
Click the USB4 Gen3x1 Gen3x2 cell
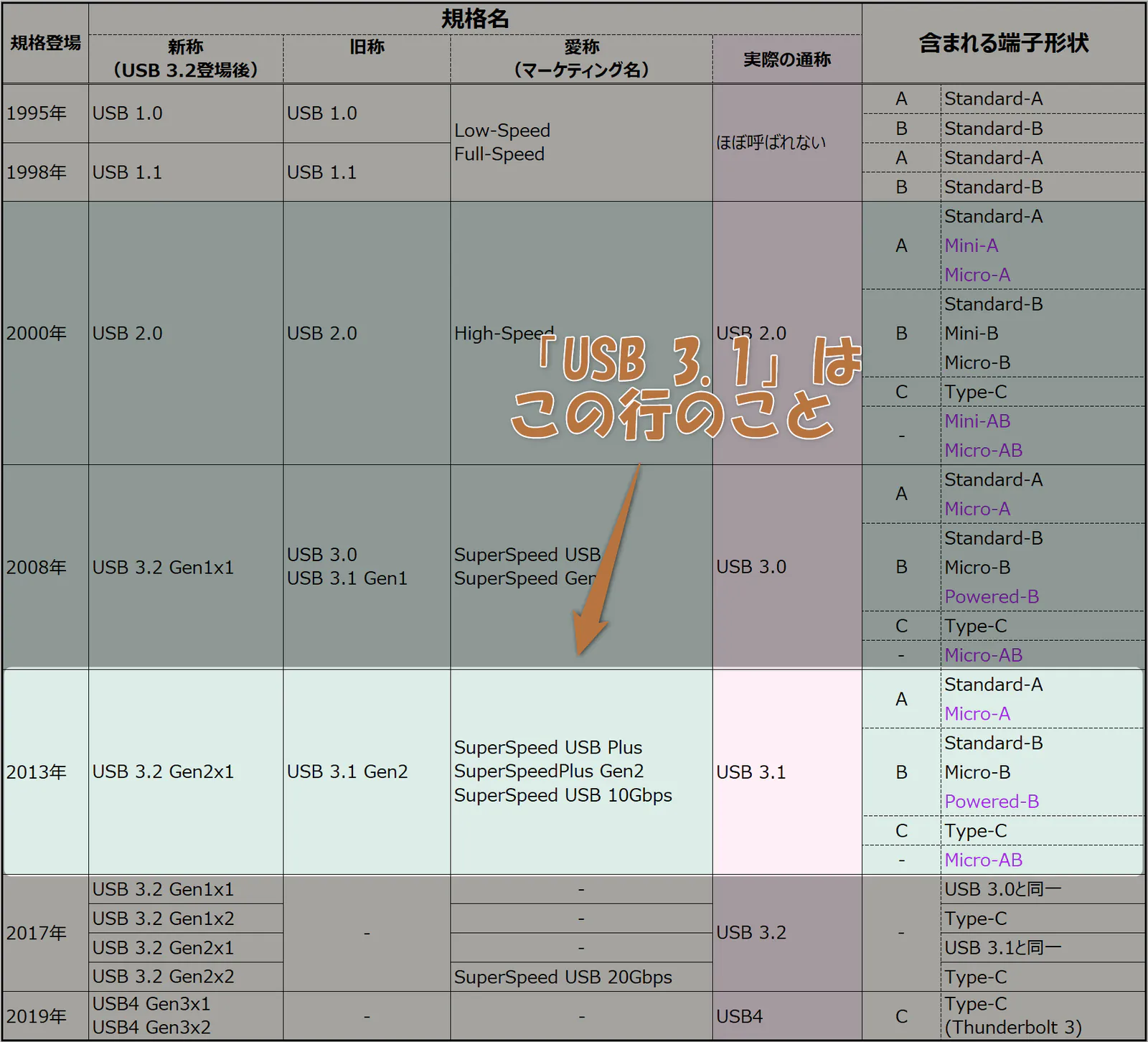pyautogui.click(x=186, y=1016)
